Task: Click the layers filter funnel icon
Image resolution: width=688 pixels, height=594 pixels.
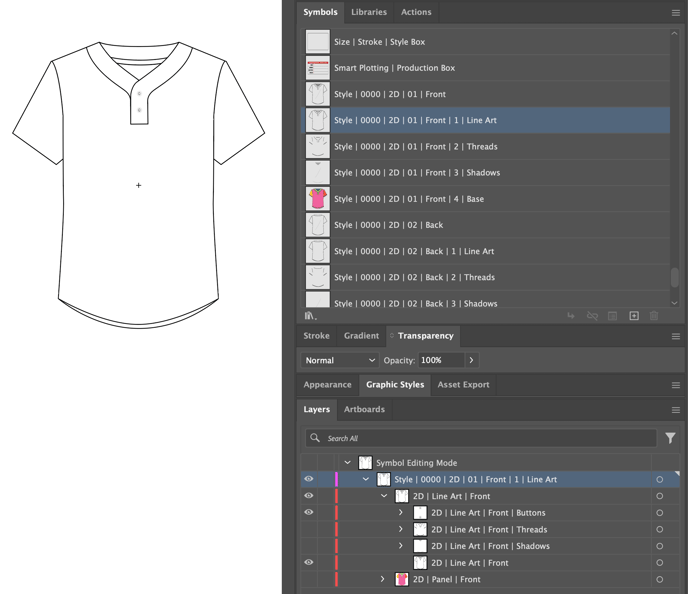Action: point(670,438)
